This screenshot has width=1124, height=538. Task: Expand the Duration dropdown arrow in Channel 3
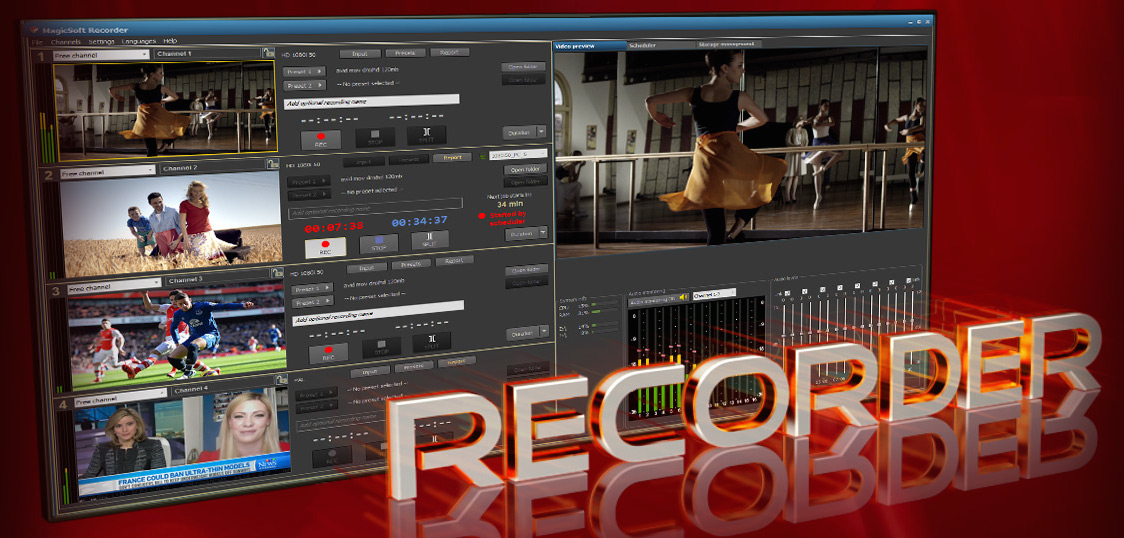[545, 332]
